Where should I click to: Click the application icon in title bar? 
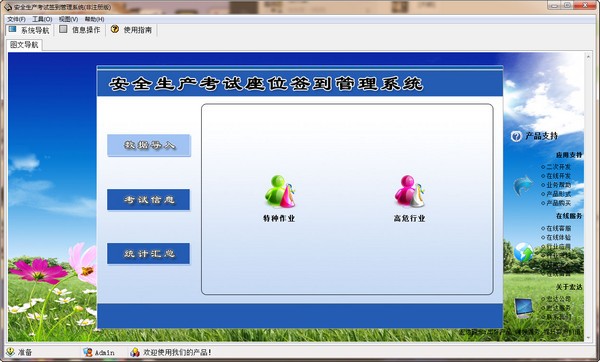8,7
